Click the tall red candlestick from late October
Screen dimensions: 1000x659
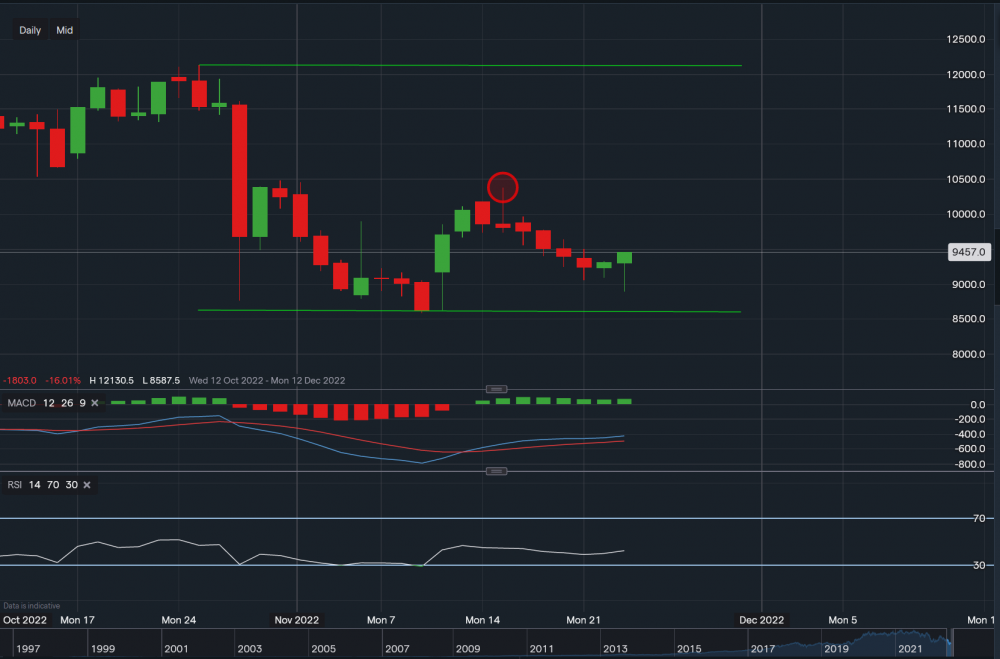coord(240,170)
